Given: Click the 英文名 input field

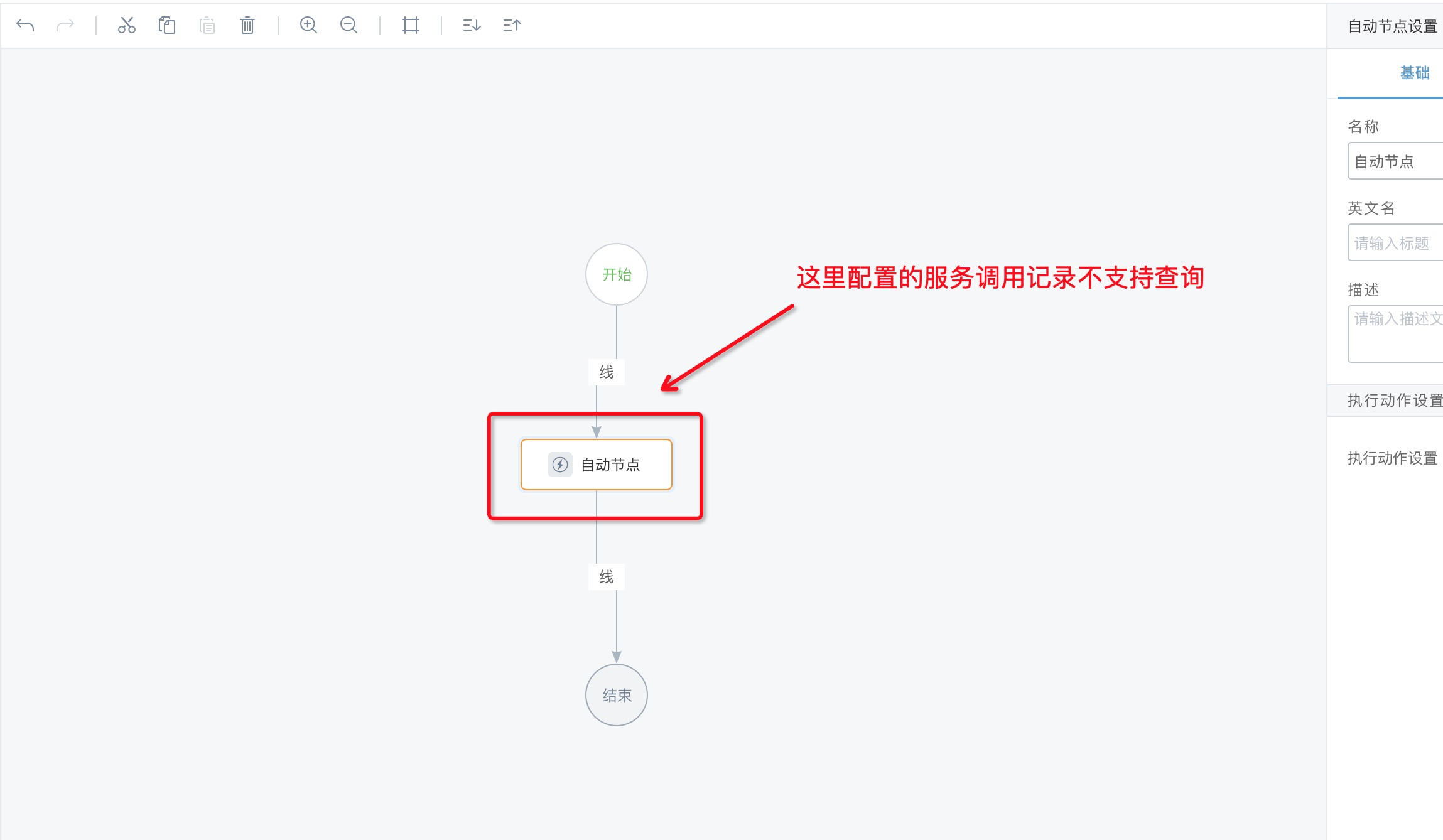Looking at the screenshot, I should (1395, 243).
